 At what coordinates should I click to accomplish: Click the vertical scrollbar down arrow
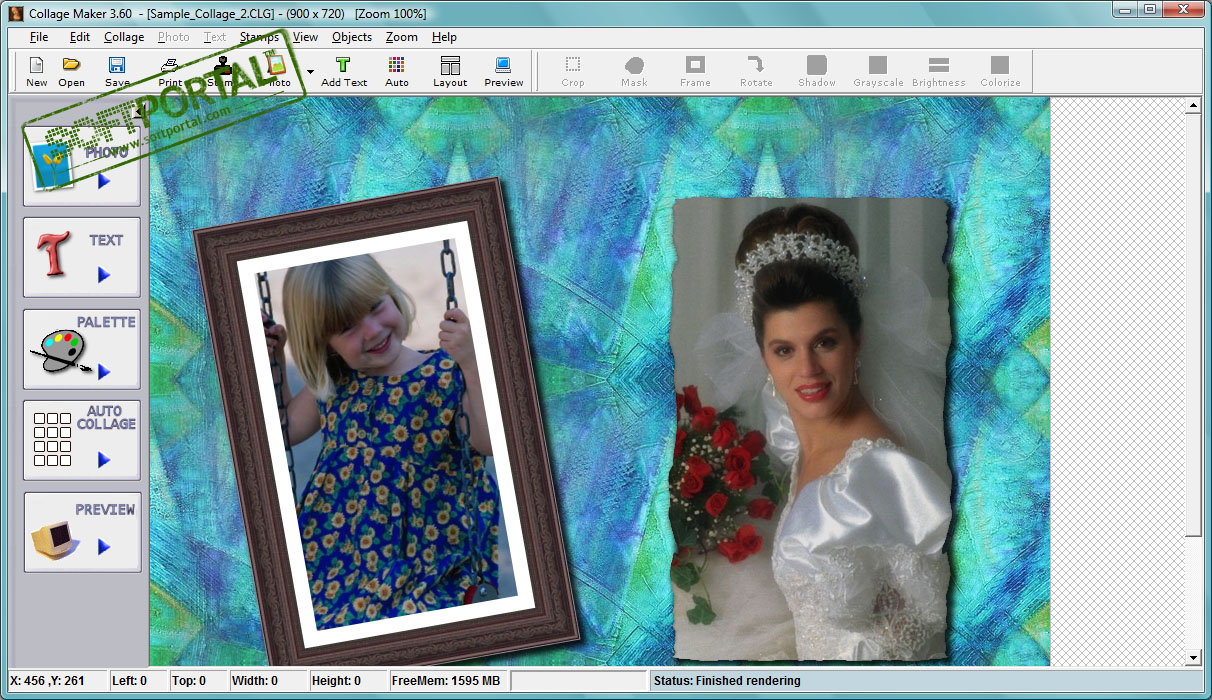pos(1193,657)
